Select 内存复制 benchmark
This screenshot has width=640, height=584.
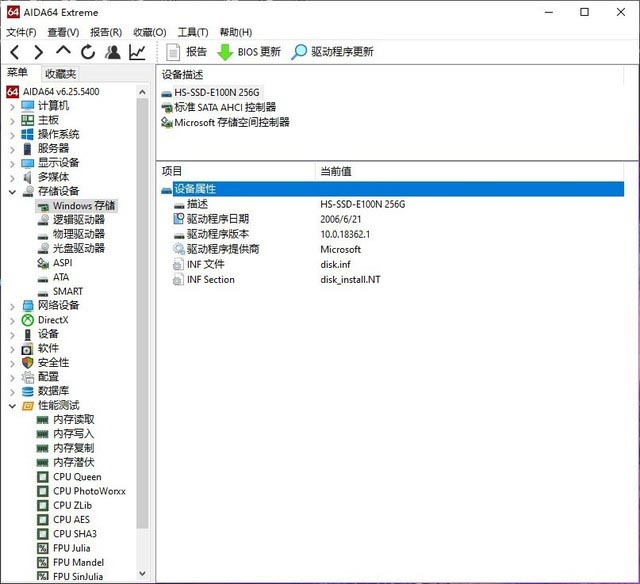click(66, 448)
